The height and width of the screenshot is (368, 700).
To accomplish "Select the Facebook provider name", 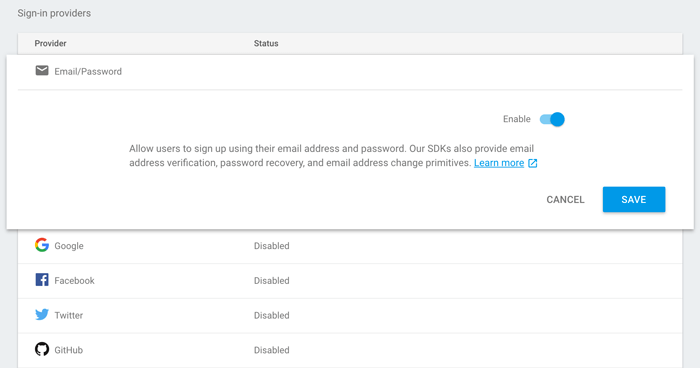I will (75, 280).
